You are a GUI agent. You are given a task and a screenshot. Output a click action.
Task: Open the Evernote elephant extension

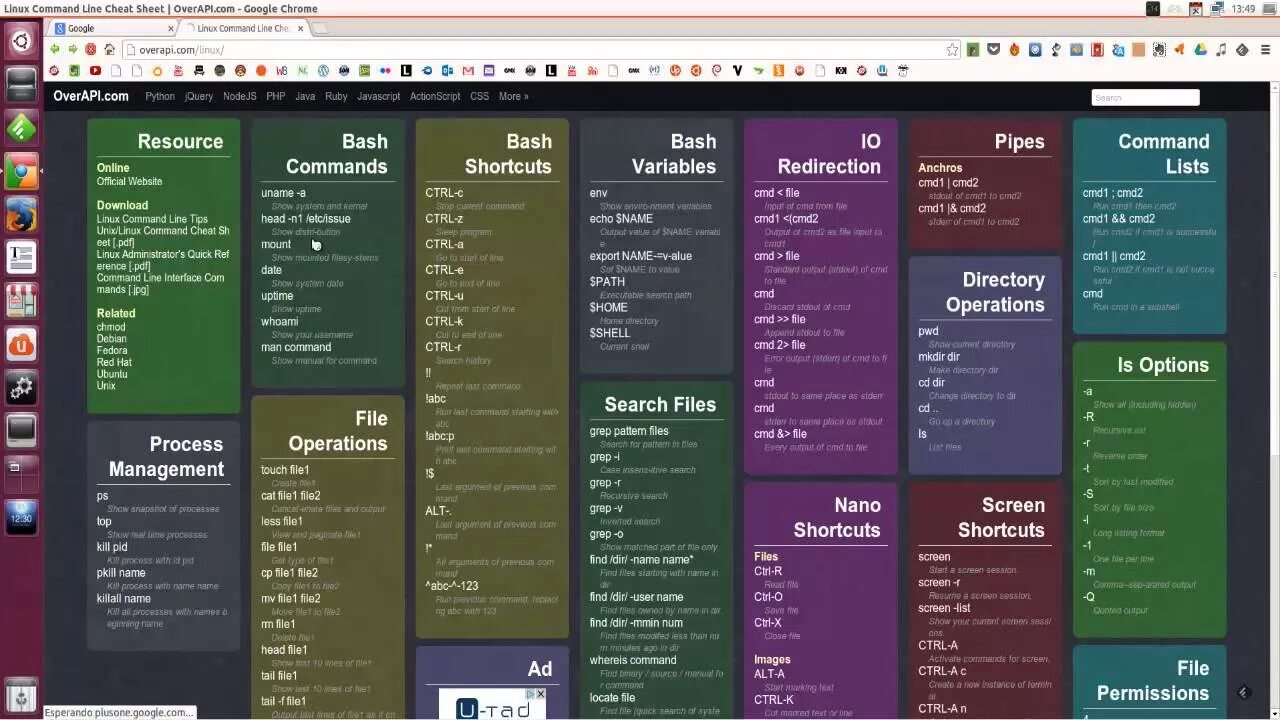[x=1159, y=49]
